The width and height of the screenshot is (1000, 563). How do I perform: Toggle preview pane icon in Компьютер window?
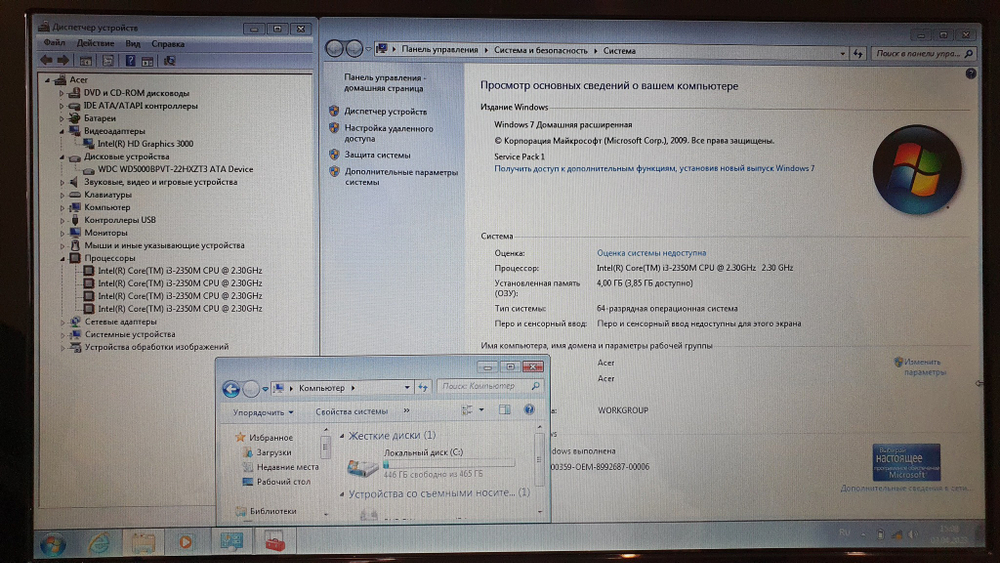click(x=504, y=410)
